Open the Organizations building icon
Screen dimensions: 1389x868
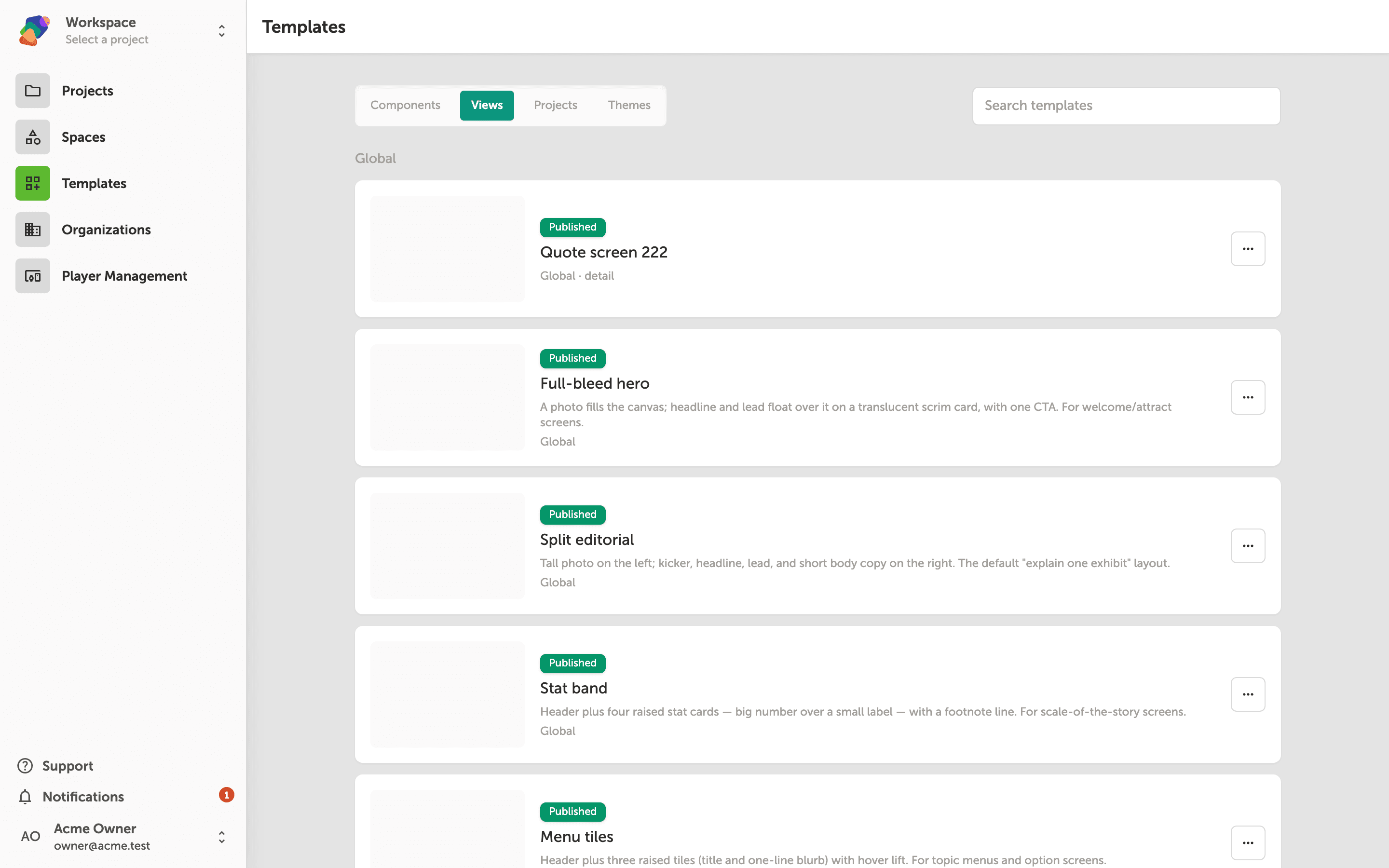point(33,230)
